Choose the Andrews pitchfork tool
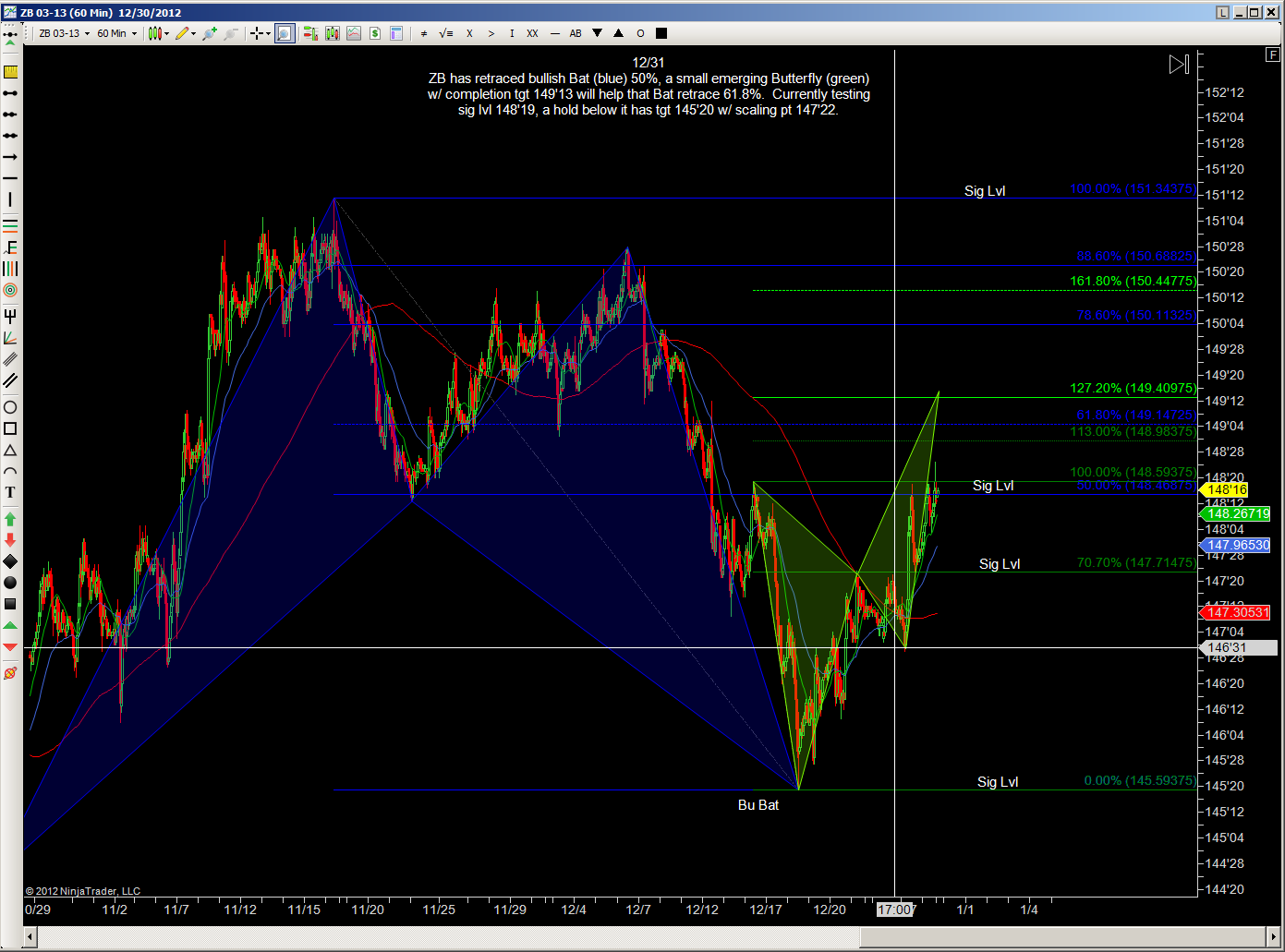 (x=10, y=316)
